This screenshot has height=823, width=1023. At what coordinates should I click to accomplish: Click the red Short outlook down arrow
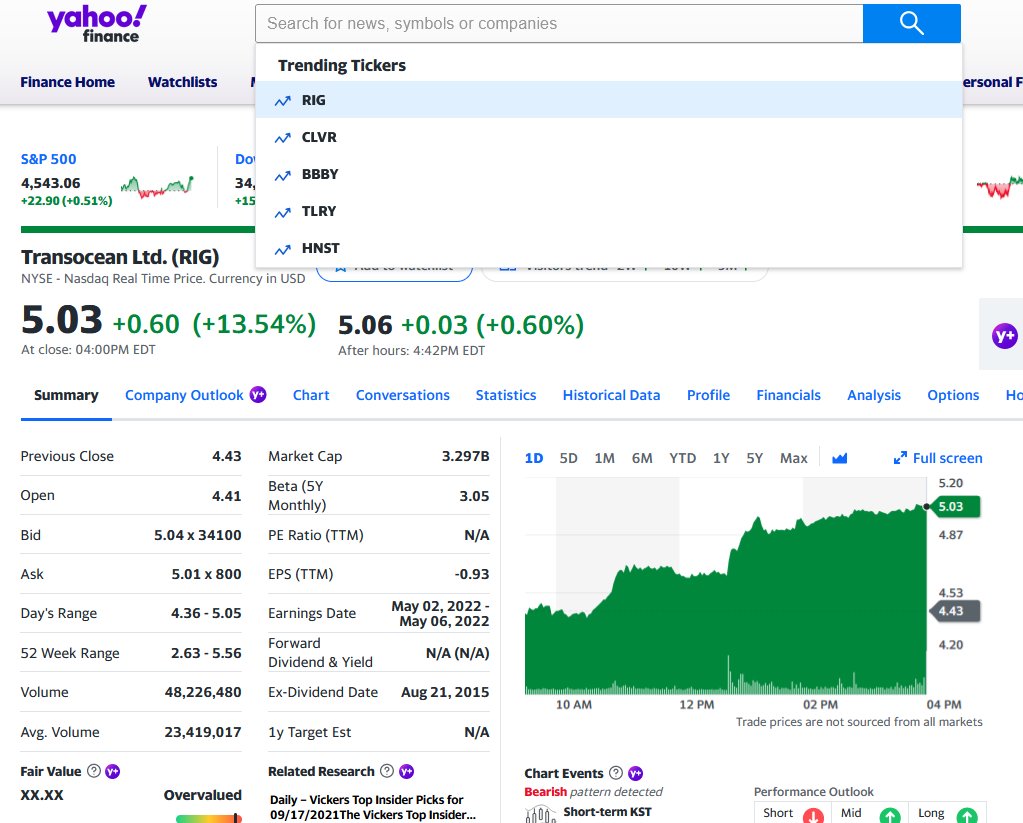pyautogui.click(x=813, y=815)
